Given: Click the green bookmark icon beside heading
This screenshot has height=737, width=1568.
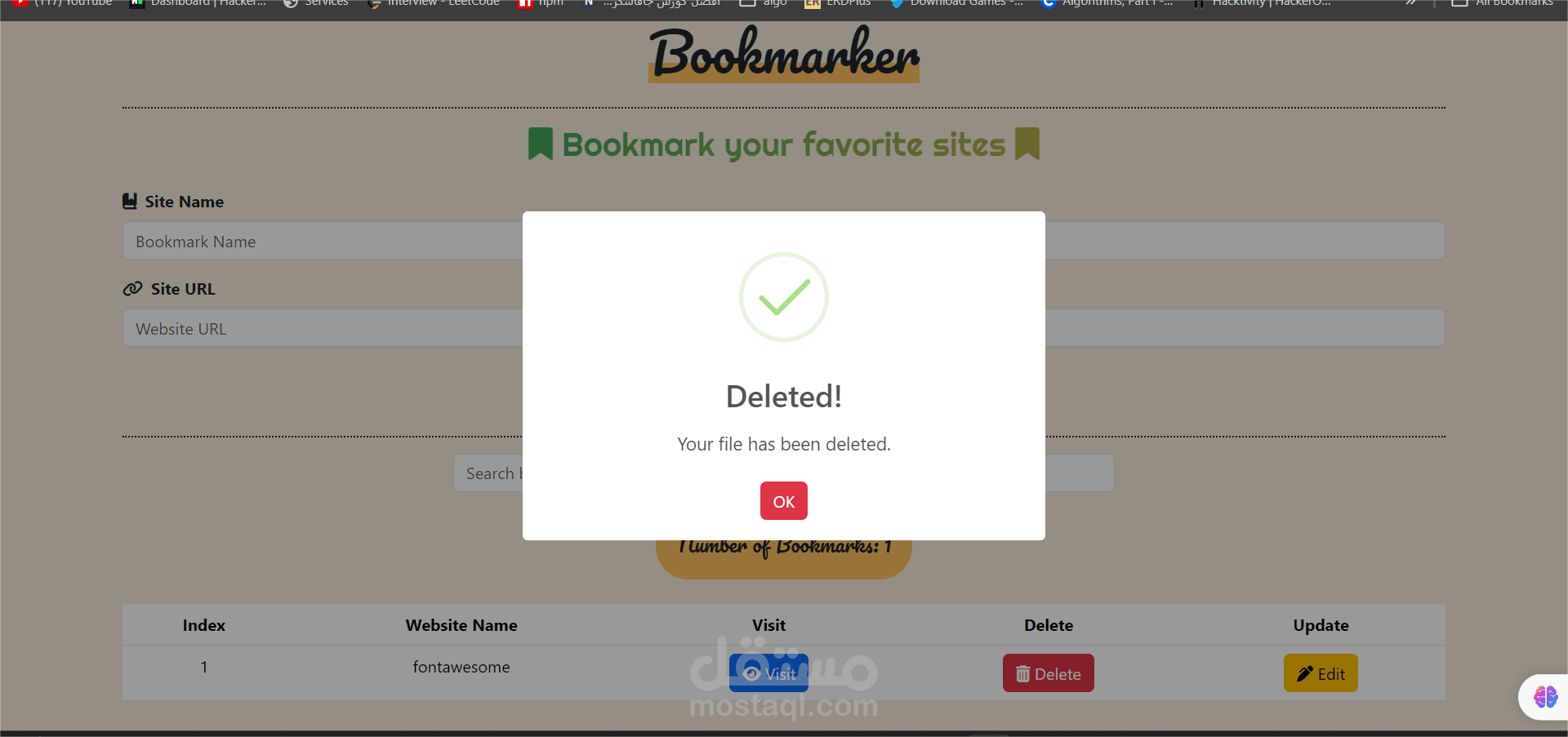Looking at the screenshot, I should 541,144.
